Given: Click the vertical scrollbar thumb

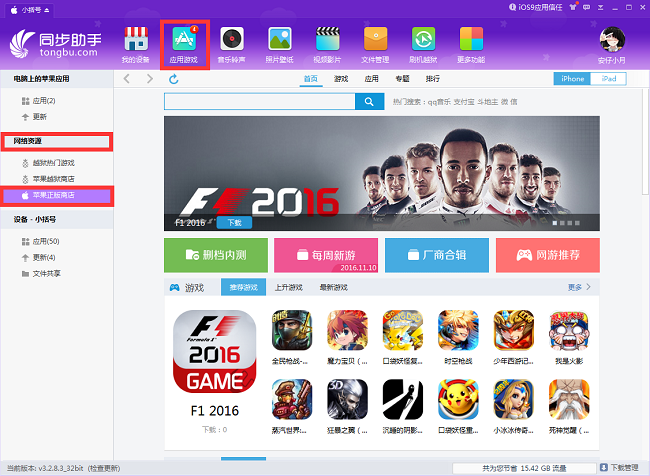Looking at the screenshot, I should point(645,141).
